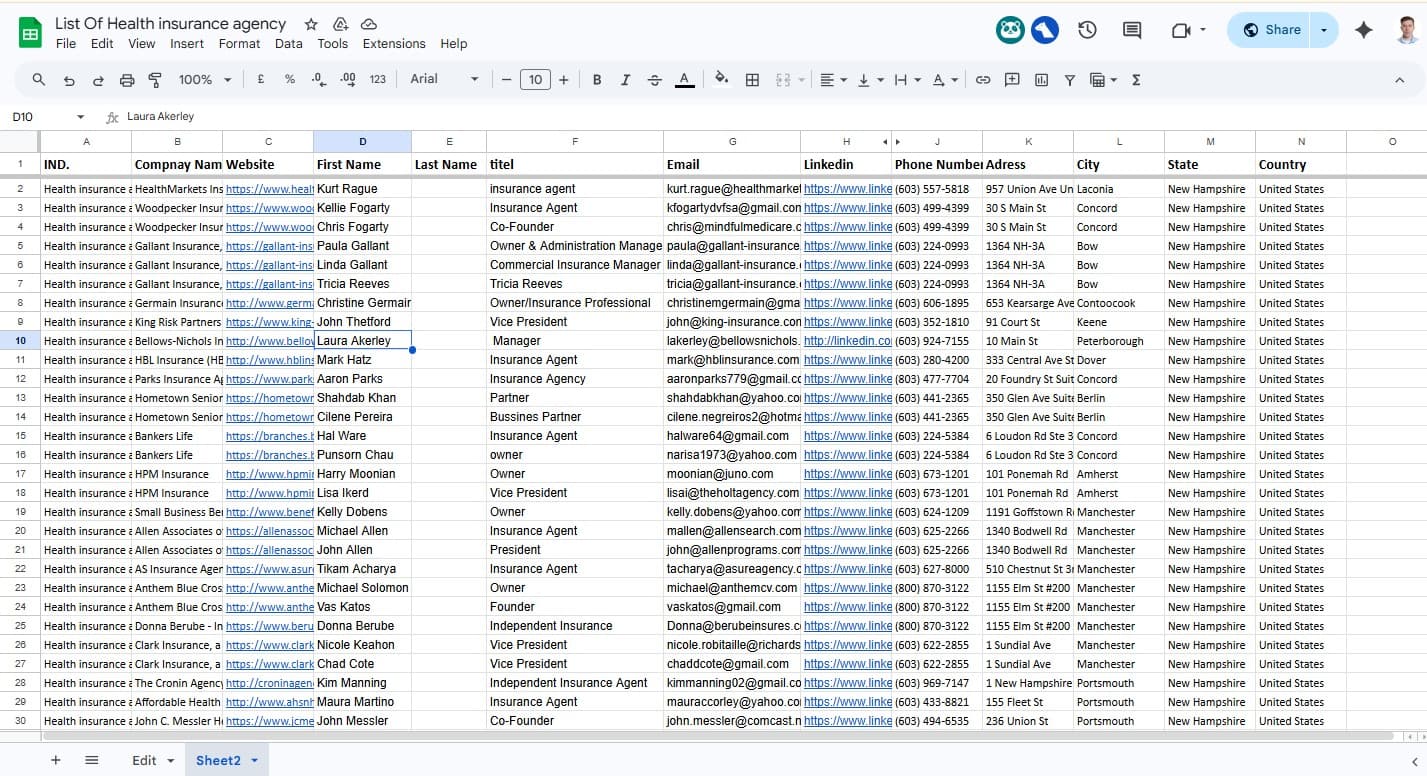1427x776 pixels.
Task: Activate the Paint format tool
Action: click(155, 80)
